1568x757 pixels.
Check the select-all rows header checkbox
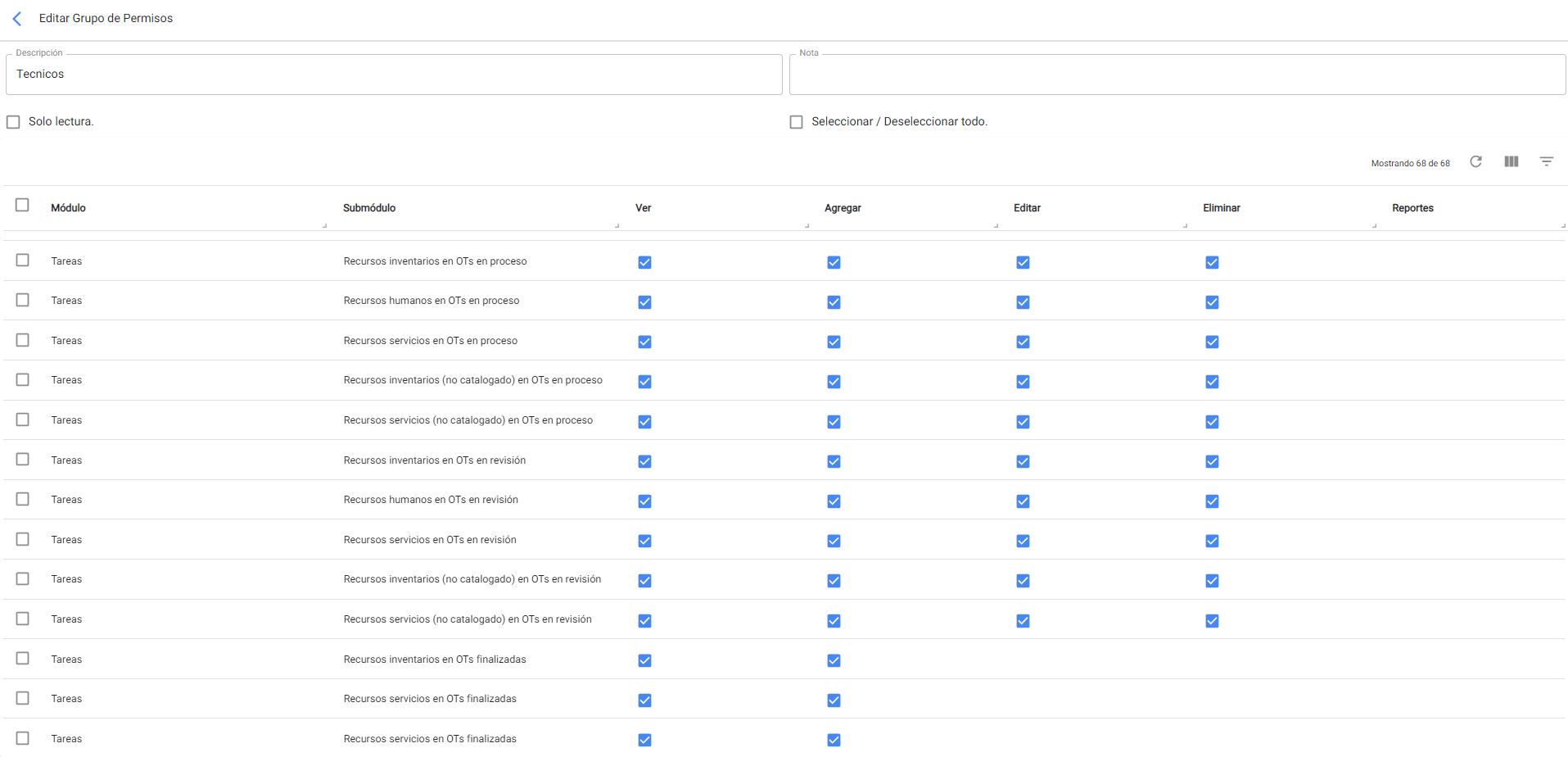pos(22,206)
